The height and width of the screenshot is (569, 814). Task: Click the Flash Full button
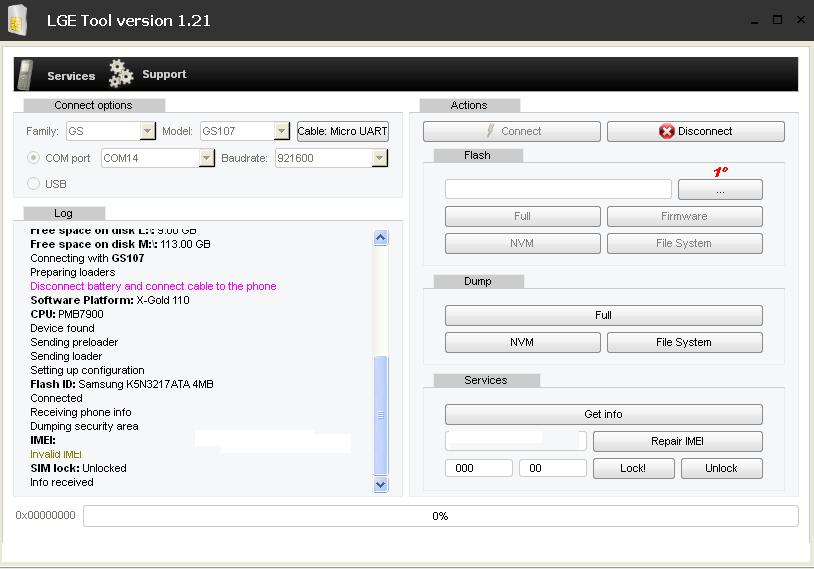(522, 216)
